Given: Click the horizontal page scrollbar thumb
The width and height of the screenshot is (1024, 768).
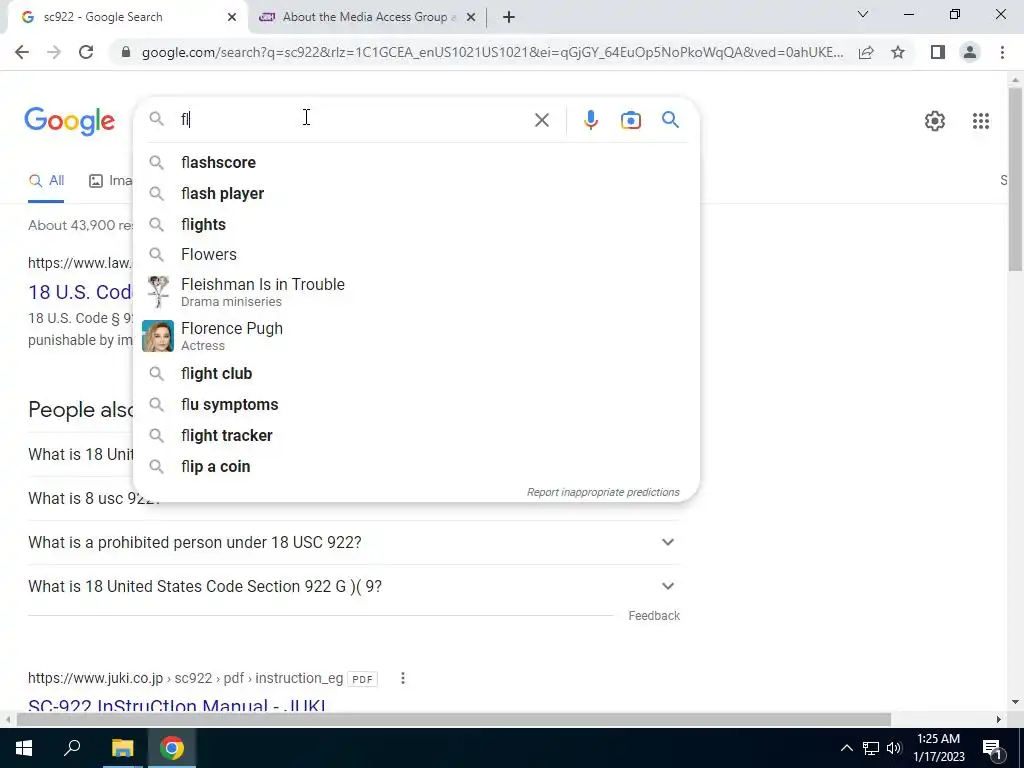Looking at the screenshot, I should click(453, 720).
